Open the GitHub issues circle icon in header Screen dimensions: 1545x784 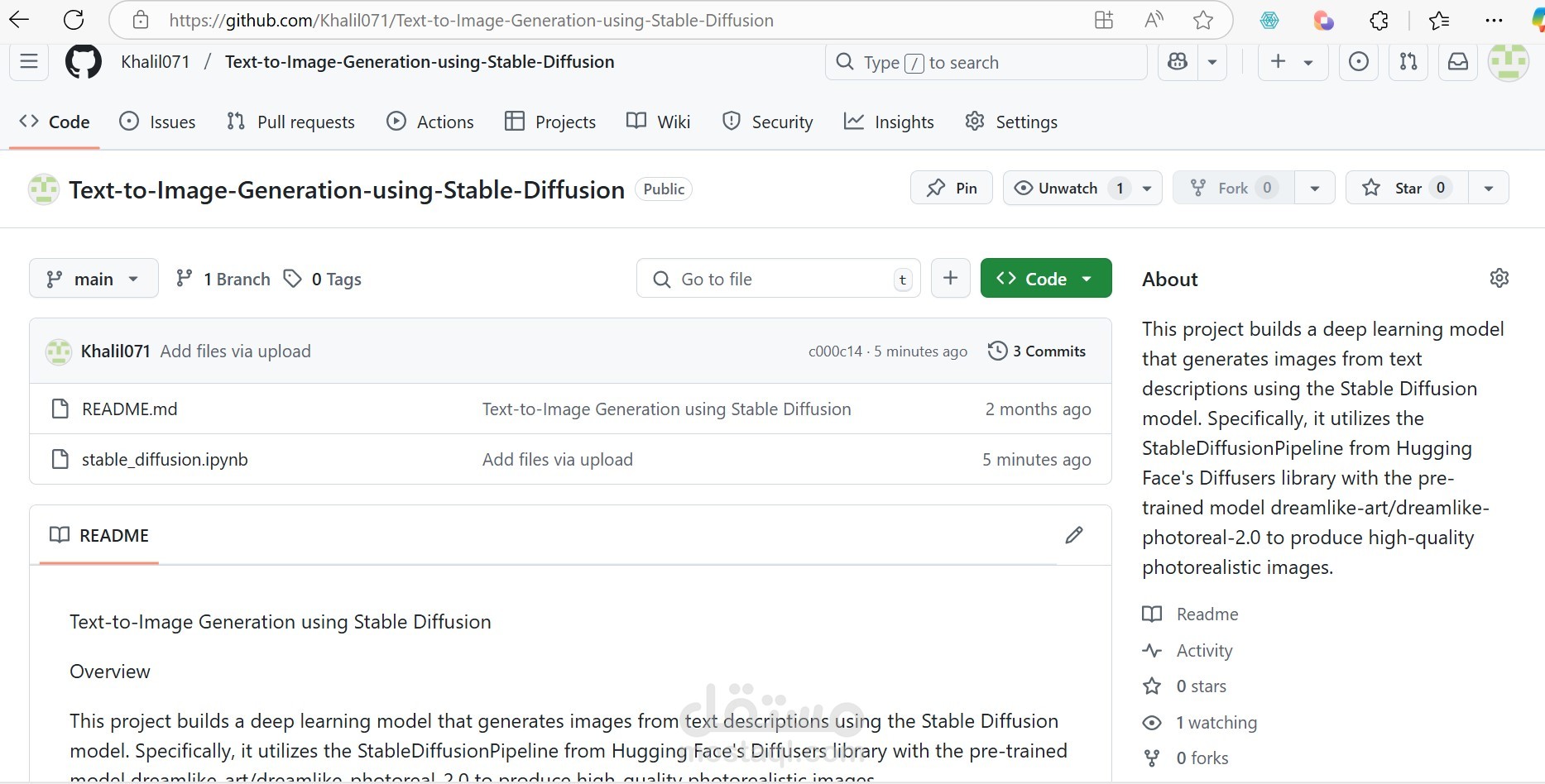coord(1359,62)
